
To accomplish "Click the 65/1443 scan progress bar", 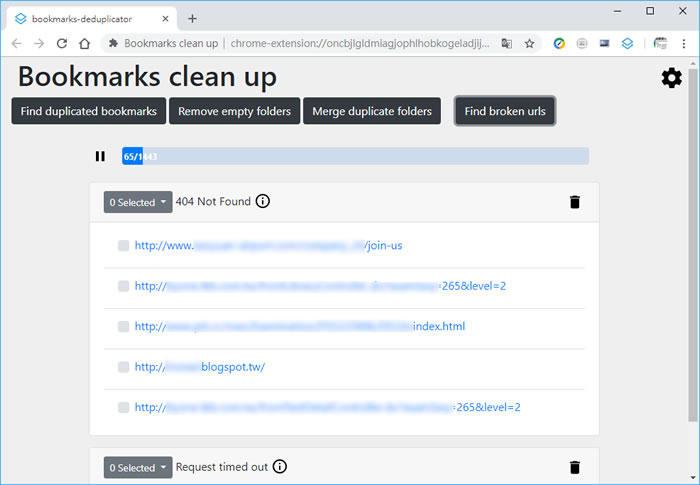I will 355,156.
